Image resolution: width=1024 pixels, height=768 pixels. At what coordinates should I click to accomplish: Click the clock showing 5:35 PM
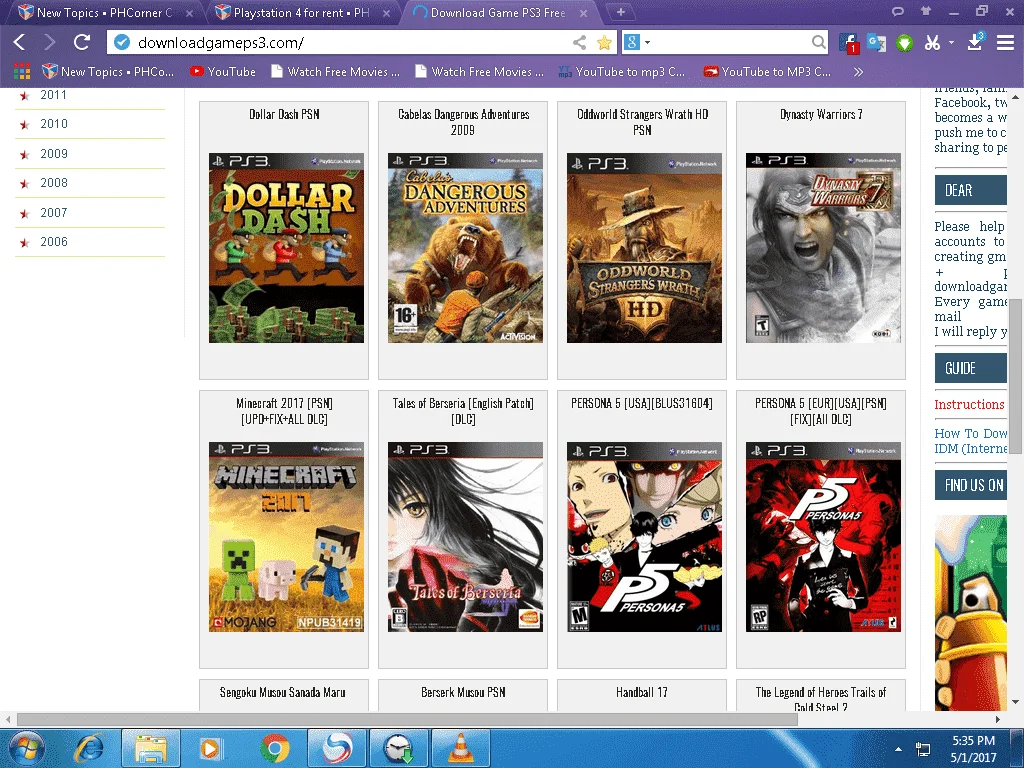[x=974, y=741]
